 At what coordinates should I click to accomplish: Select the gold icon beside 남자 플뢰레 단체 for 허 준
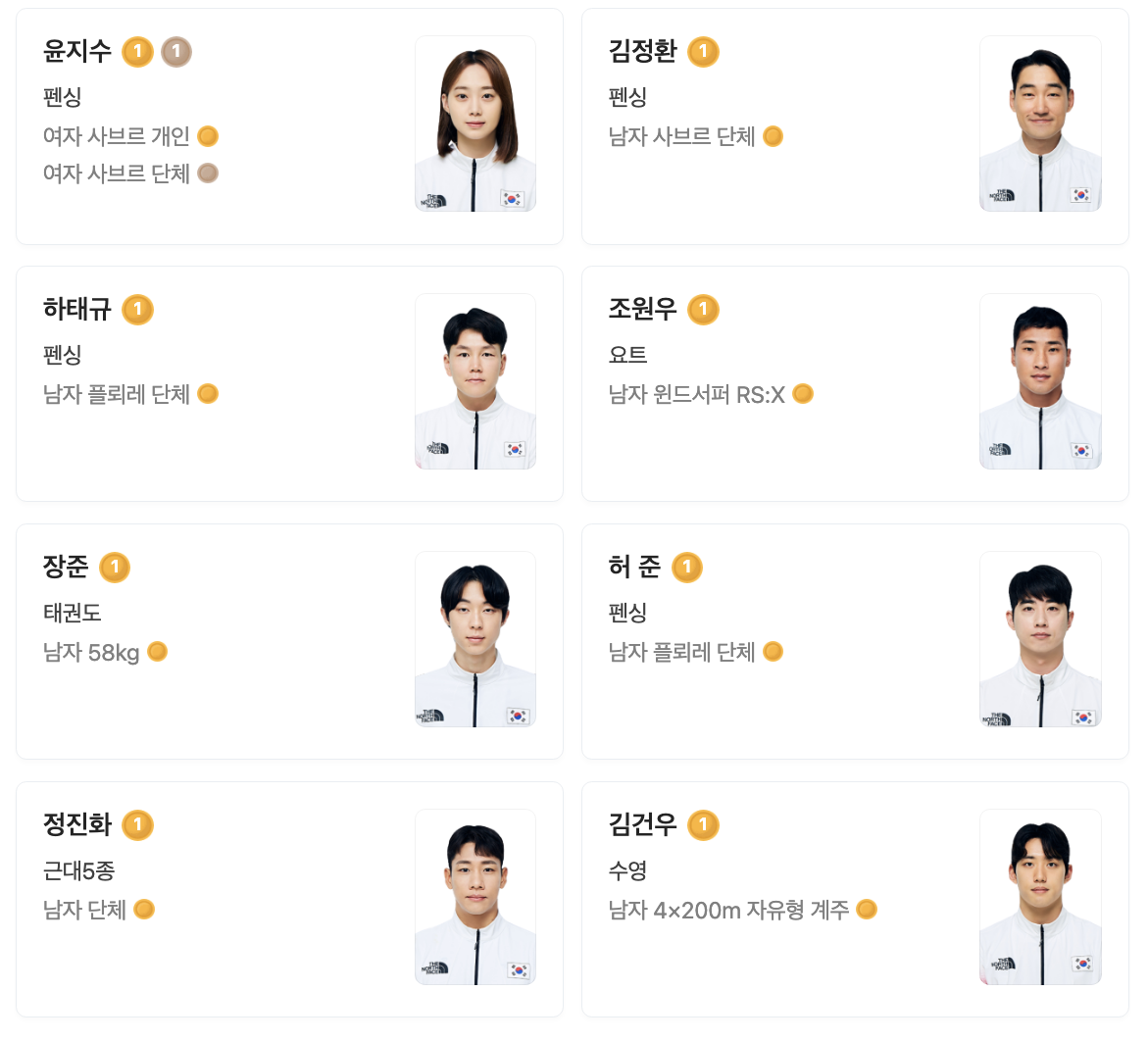pos(772,651)
